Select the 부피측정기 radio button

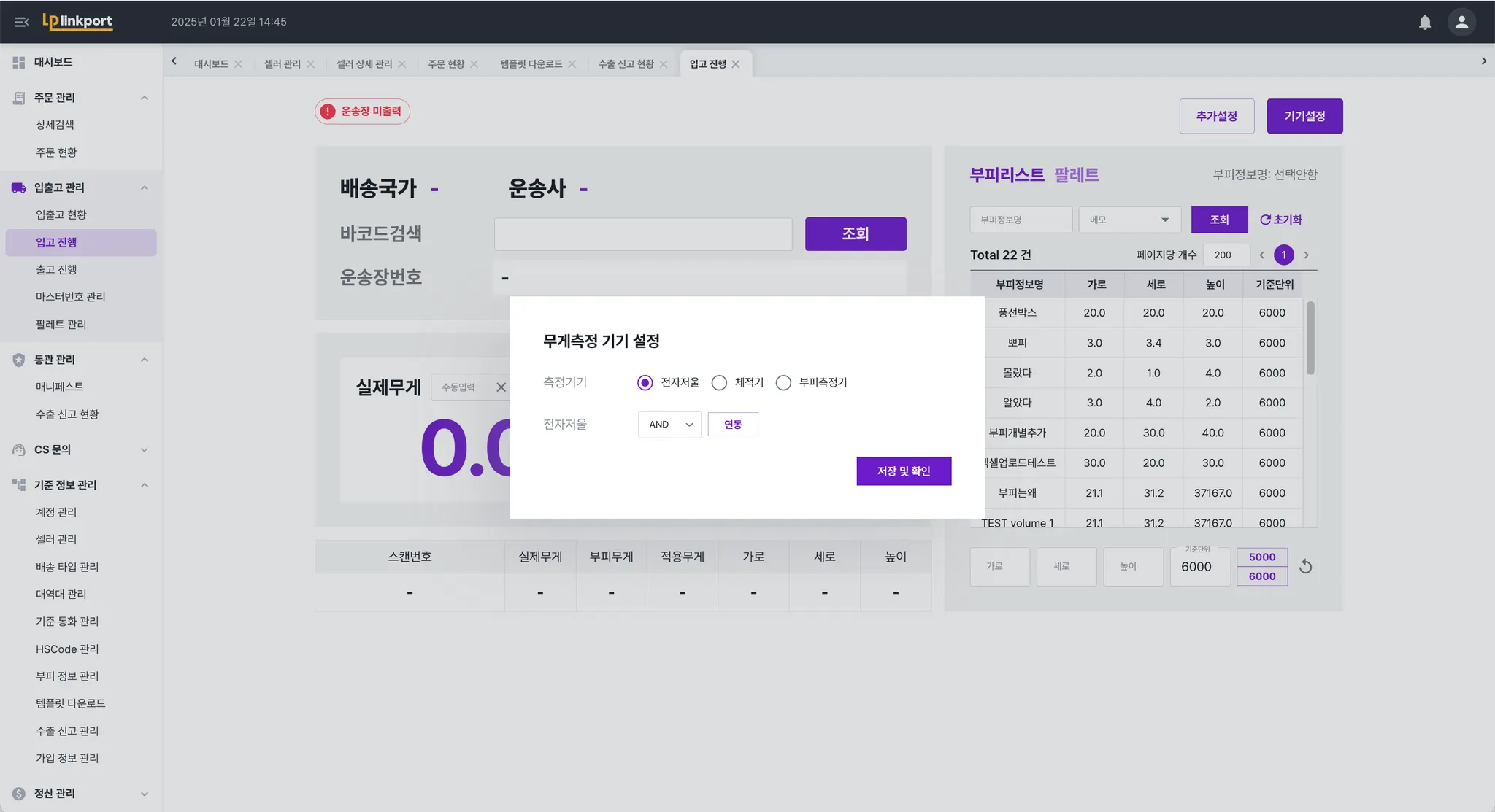click(783, 382)
